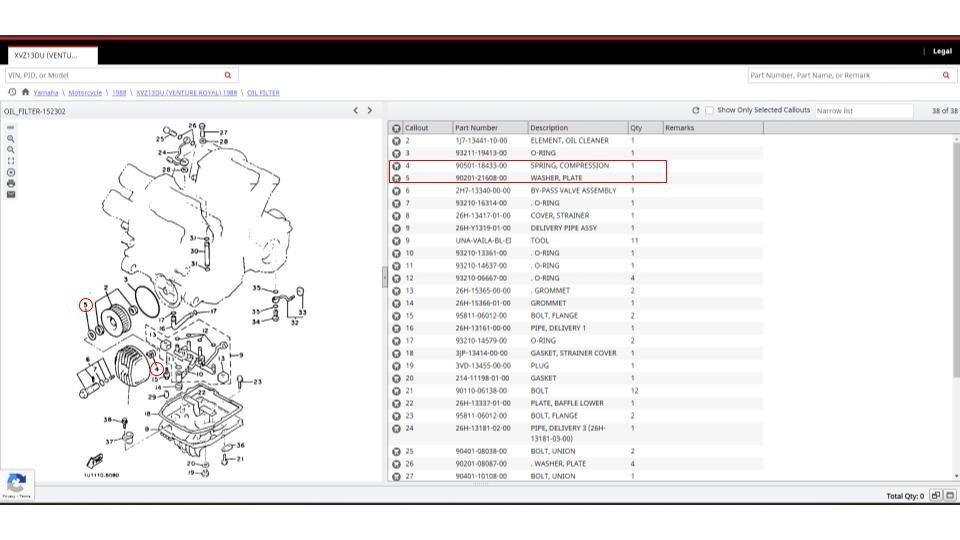
Task: Click search icon beside VIN field
Action: click(x=228, y=75)
